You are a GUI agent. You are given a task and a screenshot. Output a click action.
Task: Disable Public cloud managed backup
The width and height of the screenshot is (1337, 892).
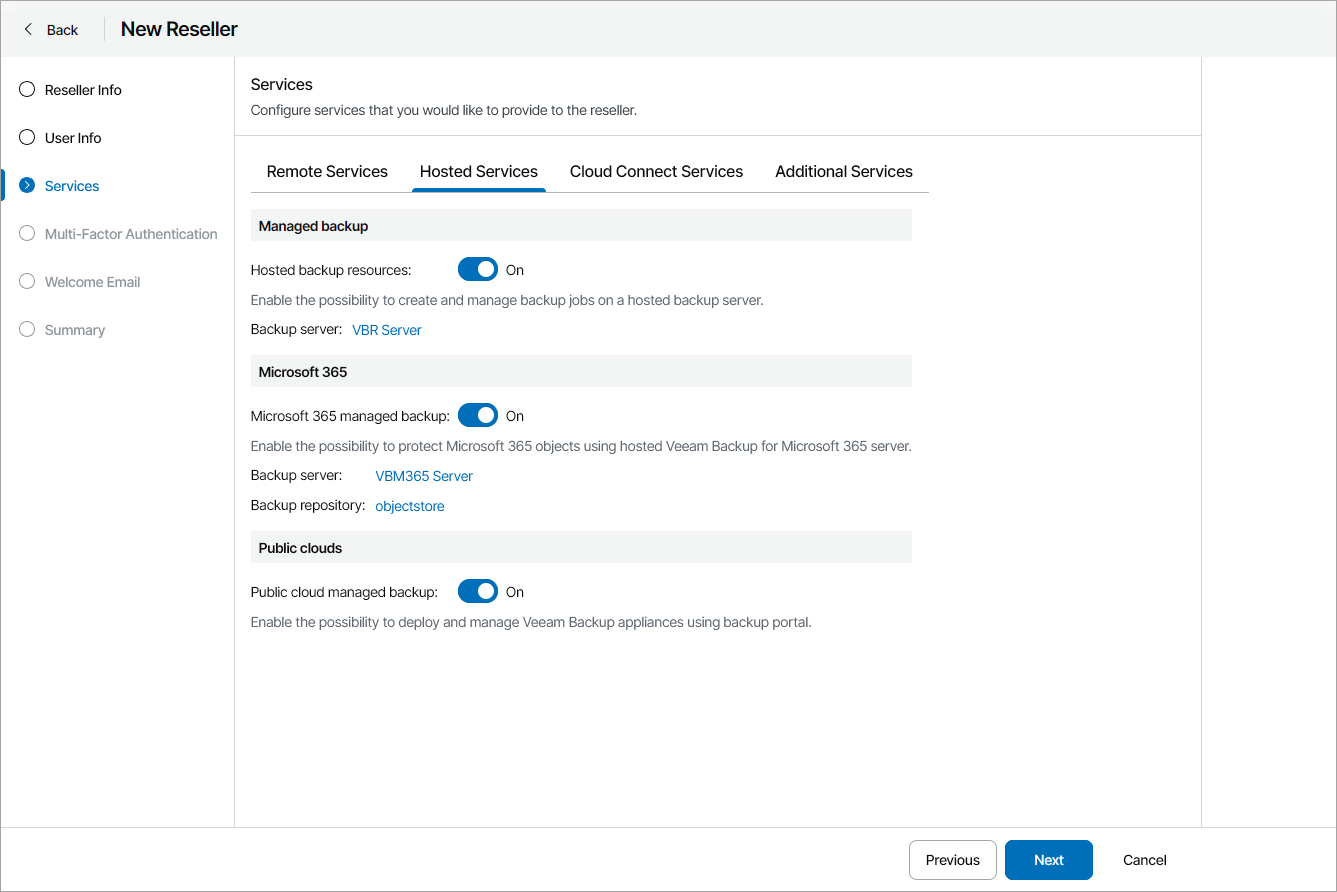pyautogui.click(x=477, y=591)
